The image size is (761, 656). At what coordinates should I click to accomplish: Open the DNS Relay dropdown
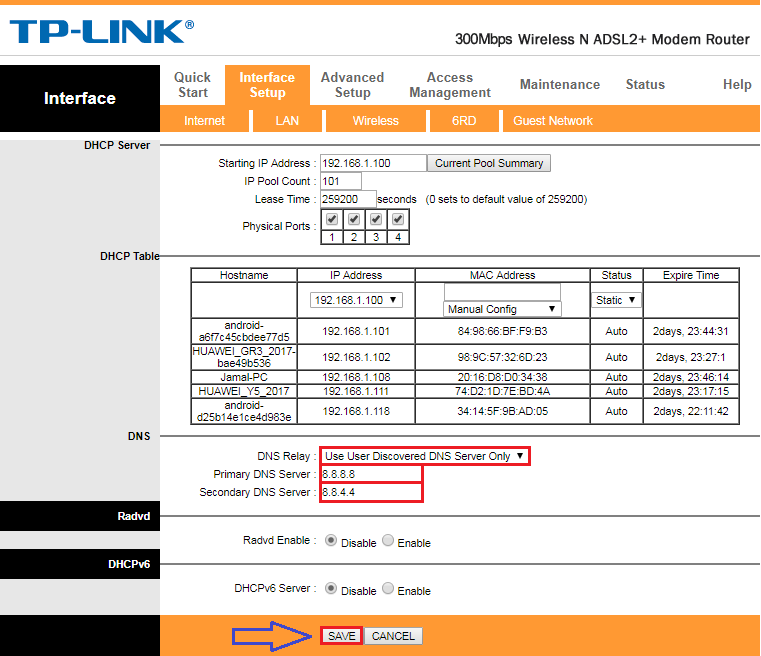425,456
